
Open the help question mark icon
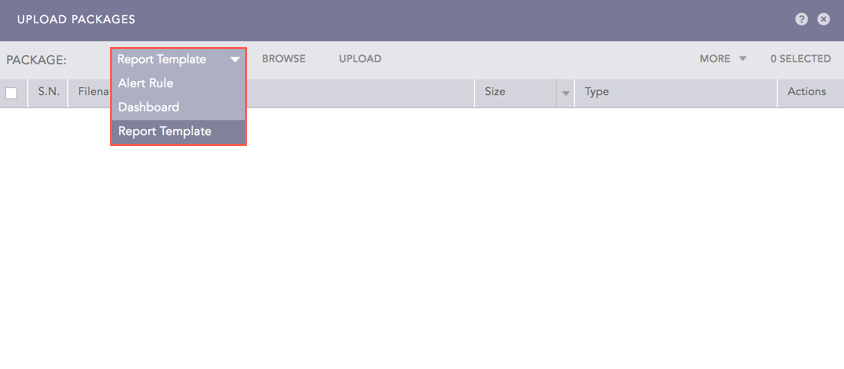[x=801, y=19]
